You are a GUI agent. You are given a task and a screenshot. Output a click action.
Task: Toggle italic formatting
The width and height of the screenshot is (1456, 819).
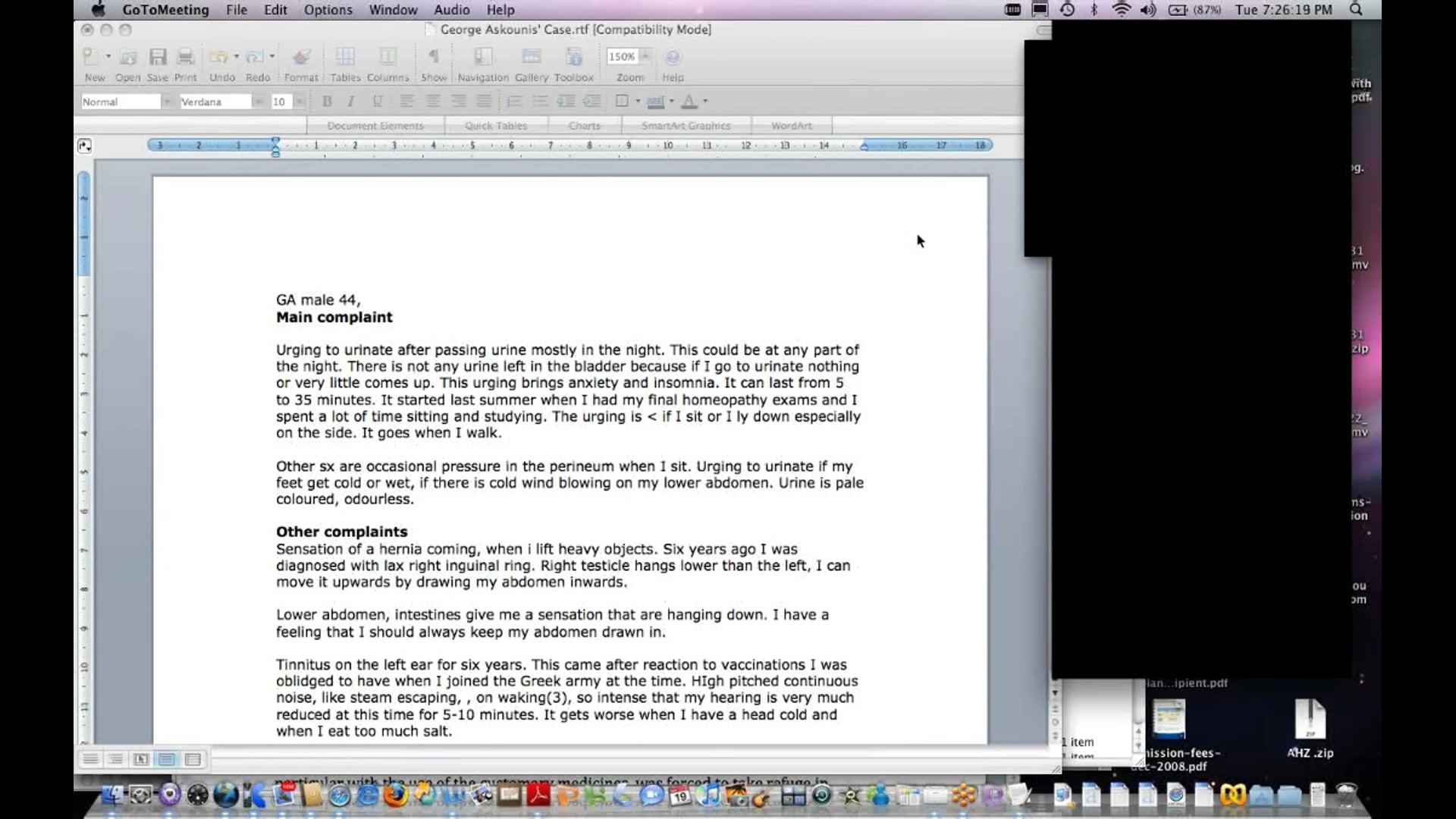pos(350,101)
